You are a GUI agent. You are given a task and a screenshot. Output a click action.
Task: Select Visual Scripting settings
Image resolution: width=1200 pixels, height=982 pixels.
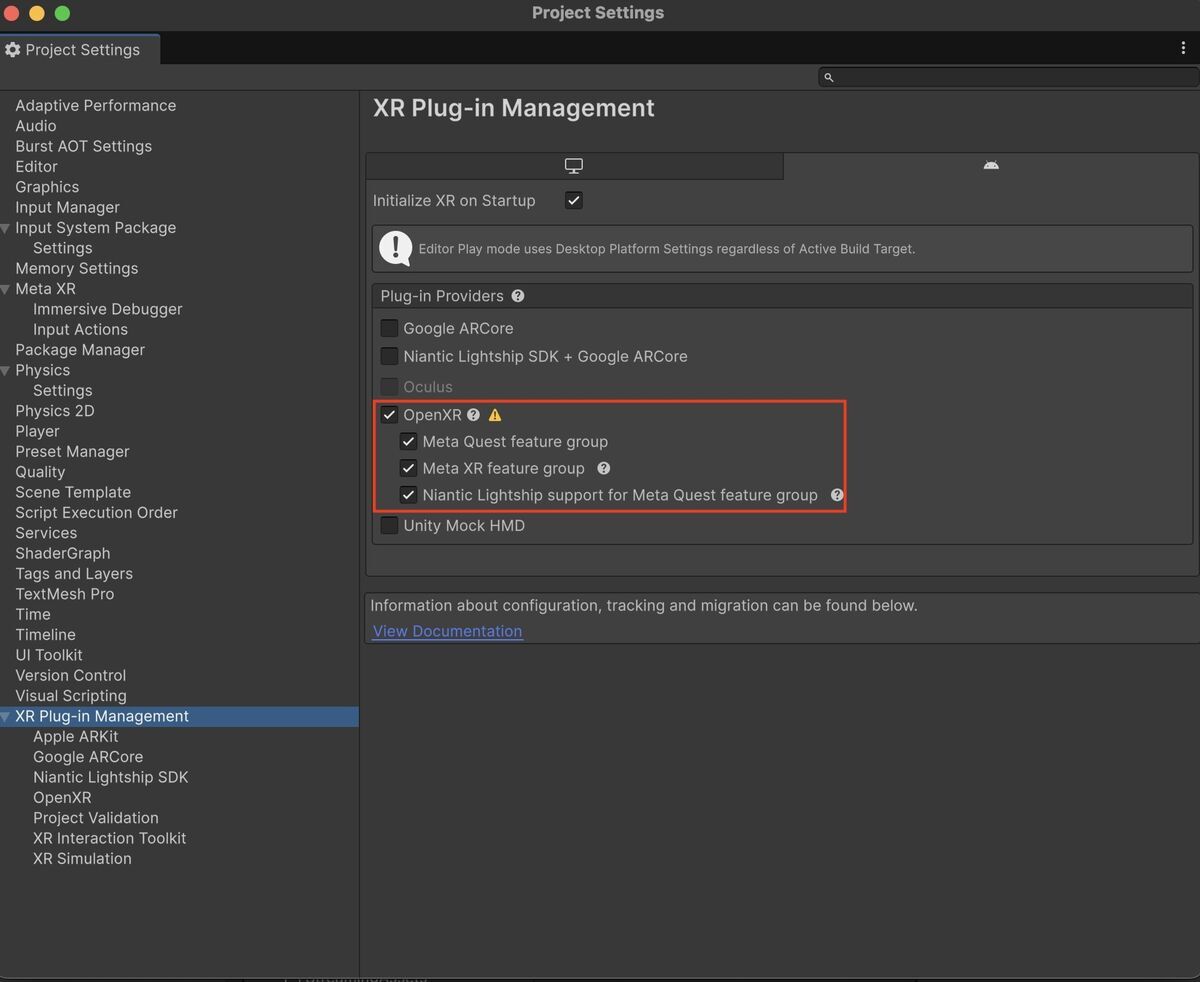point(71,696)
